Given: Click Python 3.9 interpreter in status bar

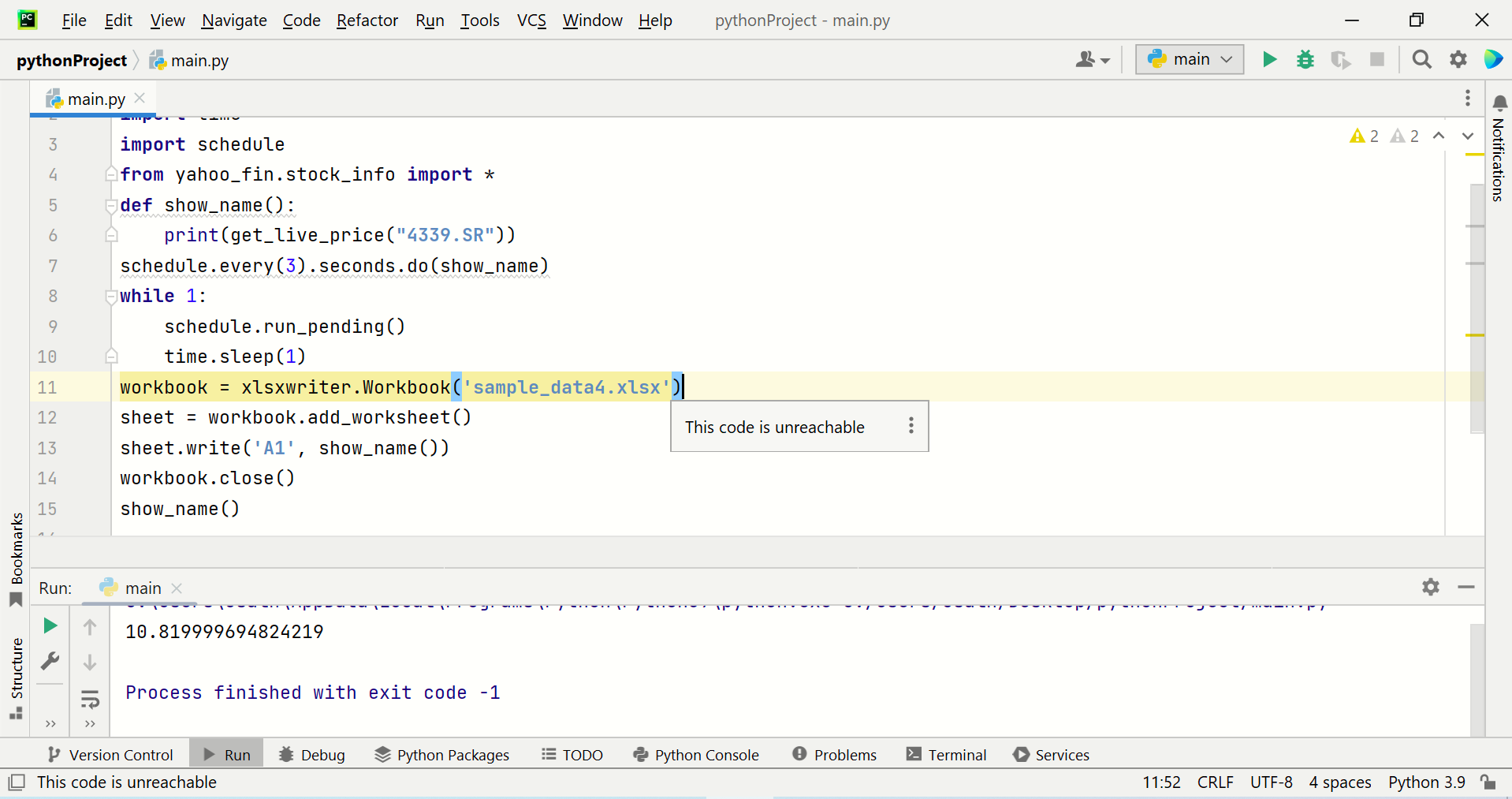Looking at the screenshot, I should (x=1426, y=782).
